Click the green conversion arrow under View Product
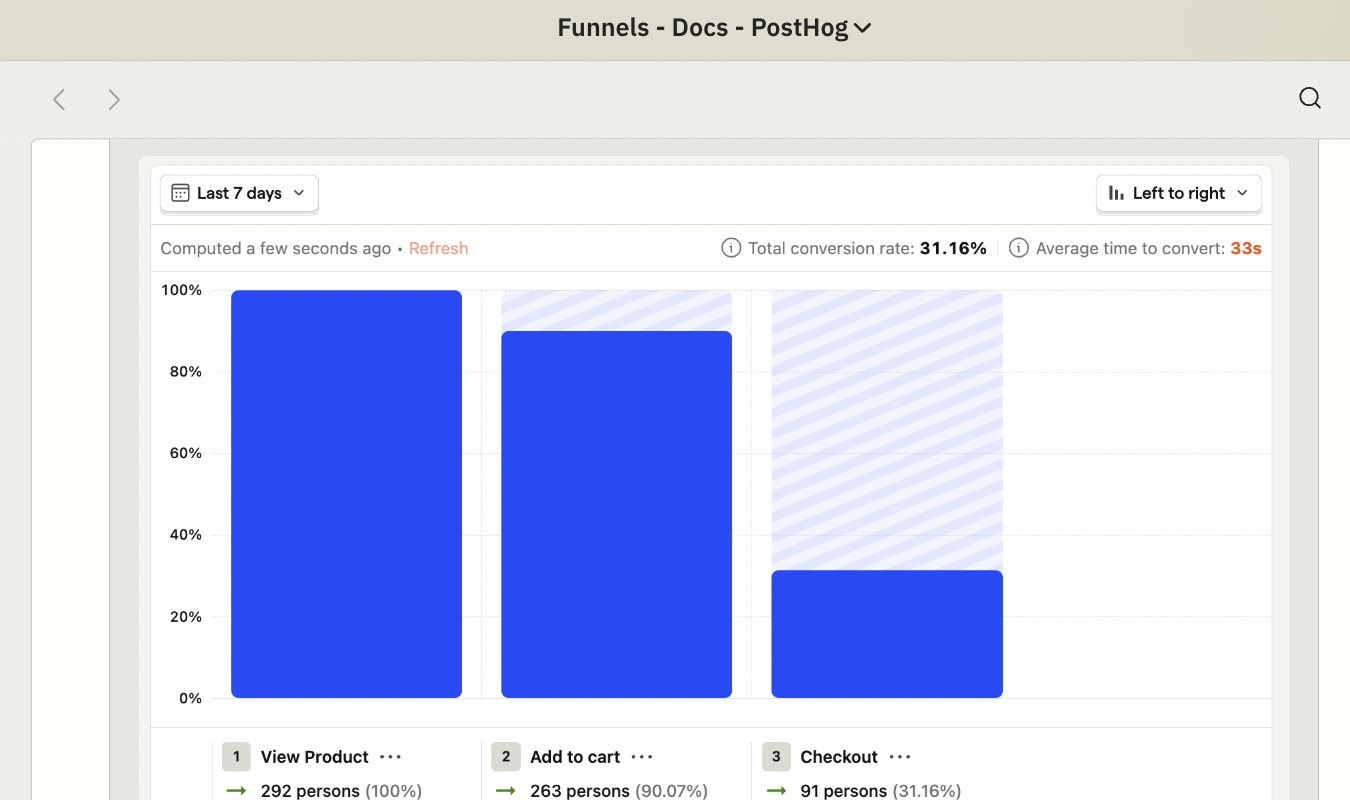This screenshot has width=1350, height=800. tap(236, 790)
